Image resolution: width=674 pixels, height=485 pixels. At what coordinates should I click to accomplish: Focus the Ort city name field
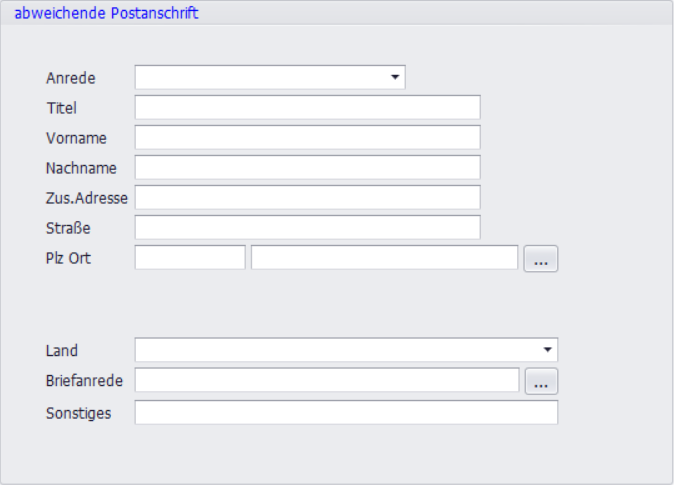point(384,258)
